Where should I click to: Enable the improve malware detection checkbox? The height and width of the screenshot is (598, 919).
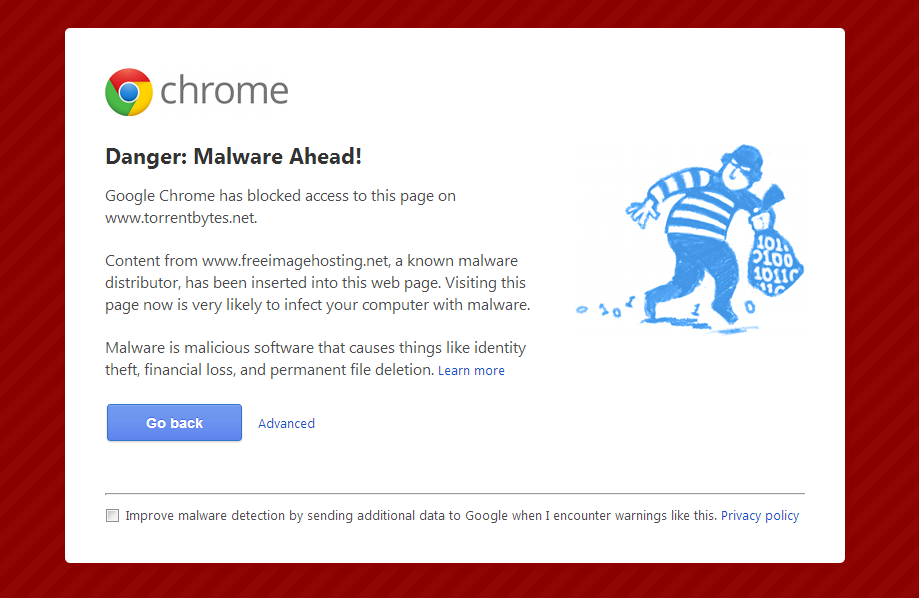pyautogui.click(x=113, y=516)
